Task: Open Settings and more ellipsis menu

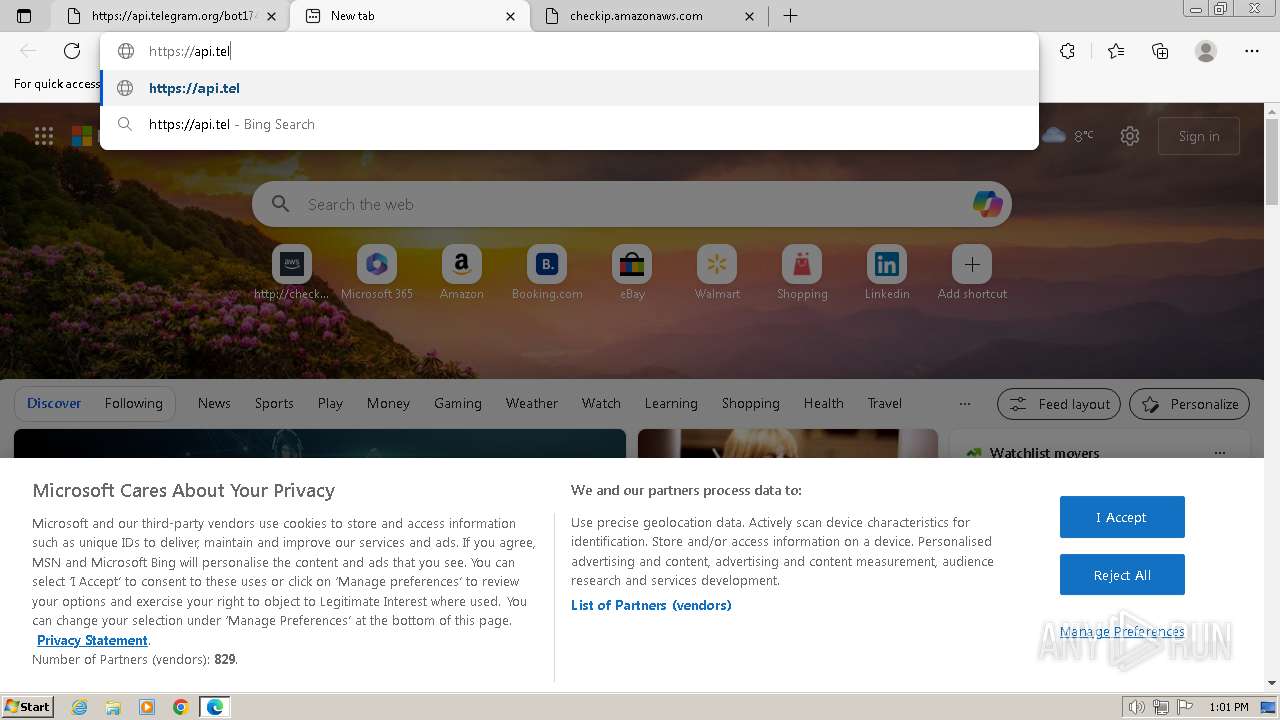Action: coord(1252,51)
